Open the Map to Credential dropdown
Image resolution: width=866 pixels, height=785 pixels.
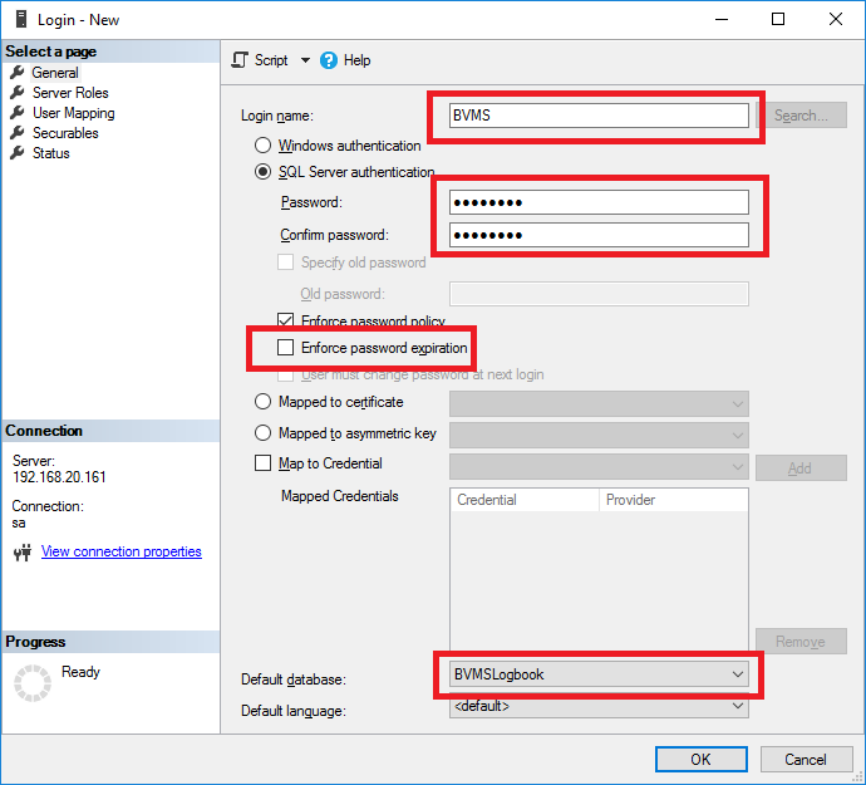coord(599,466)
